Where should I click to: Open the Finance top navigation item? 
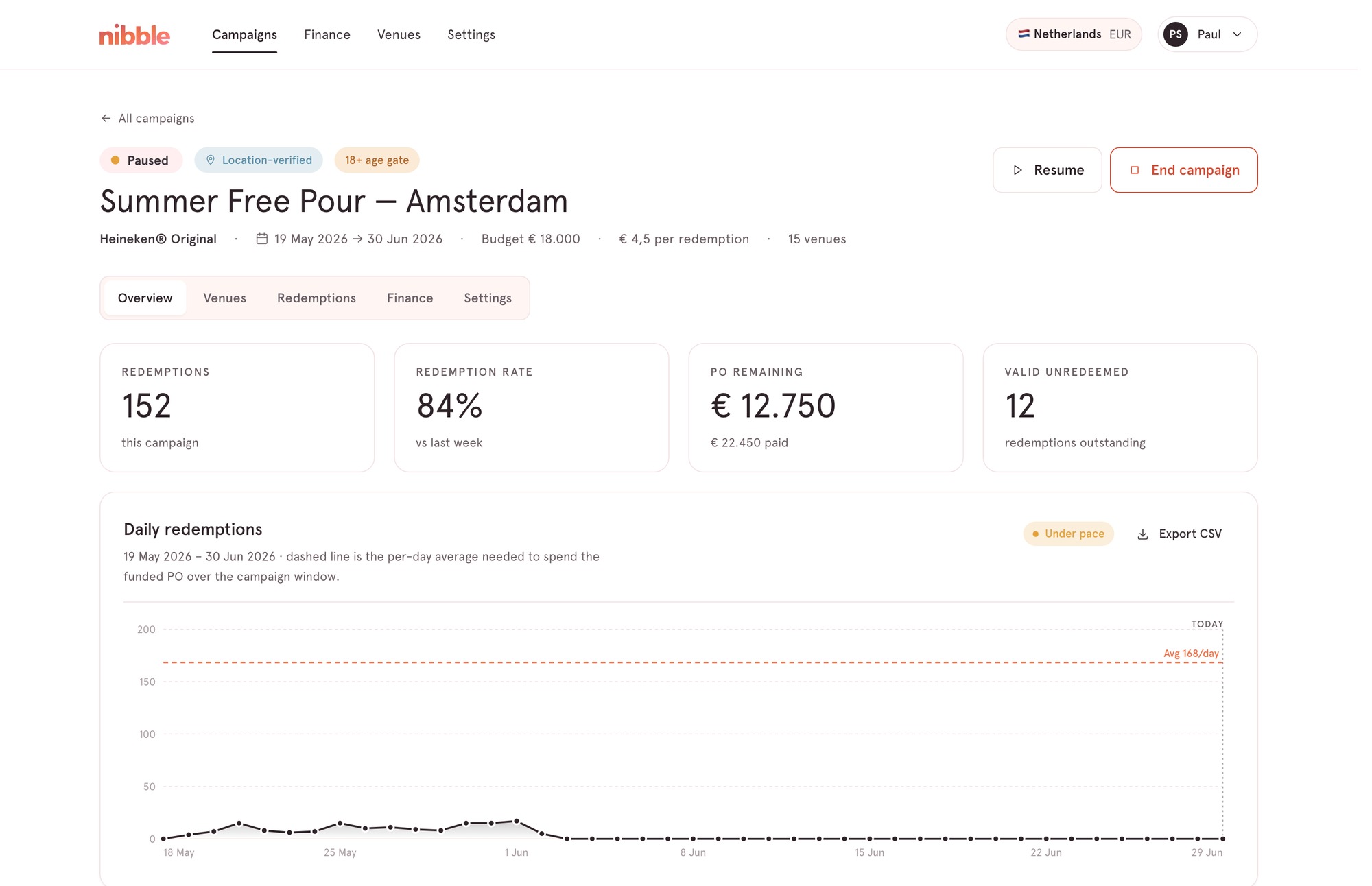click(327, 34)
